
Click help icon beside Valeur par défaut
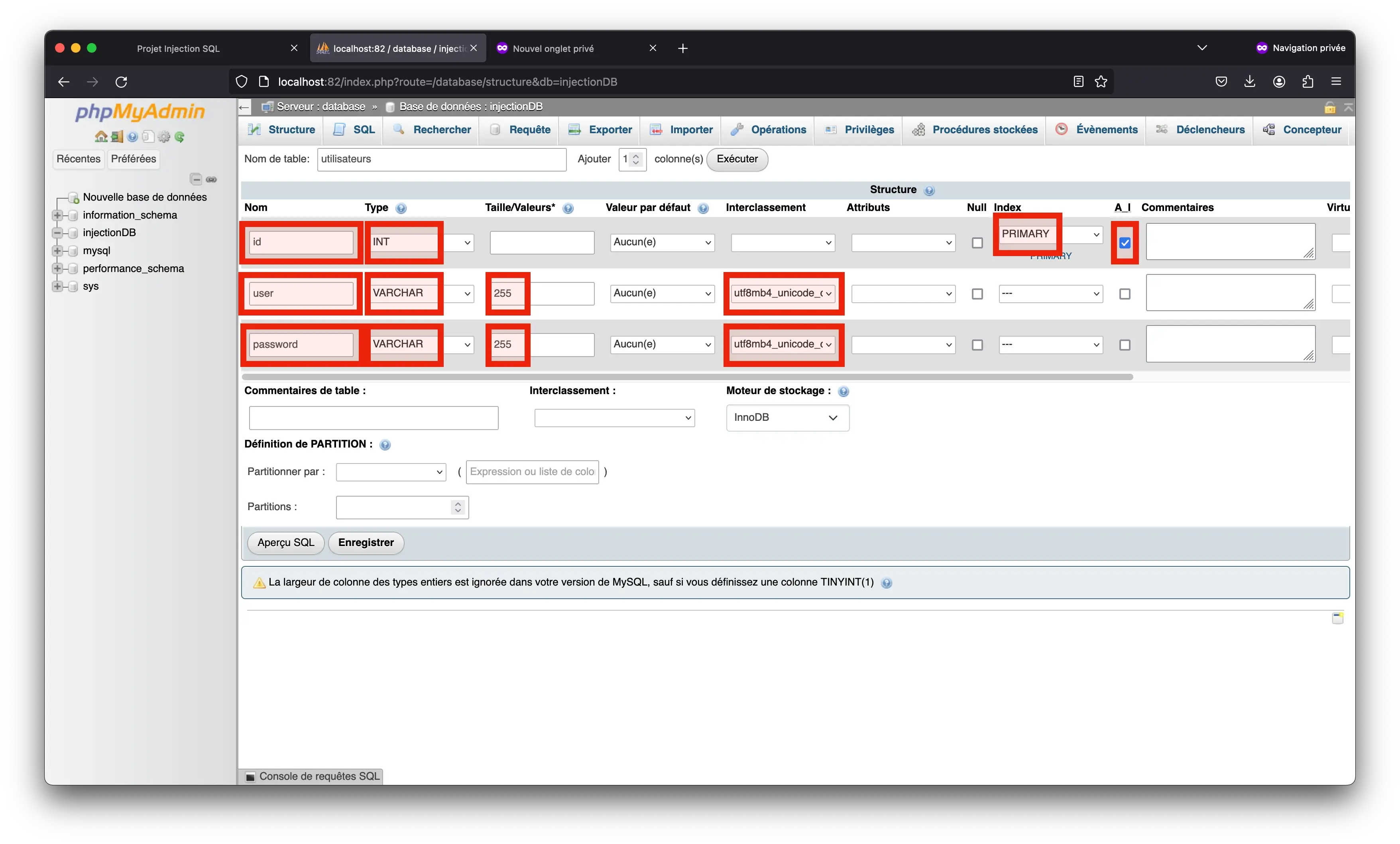[x=704, y=208]
